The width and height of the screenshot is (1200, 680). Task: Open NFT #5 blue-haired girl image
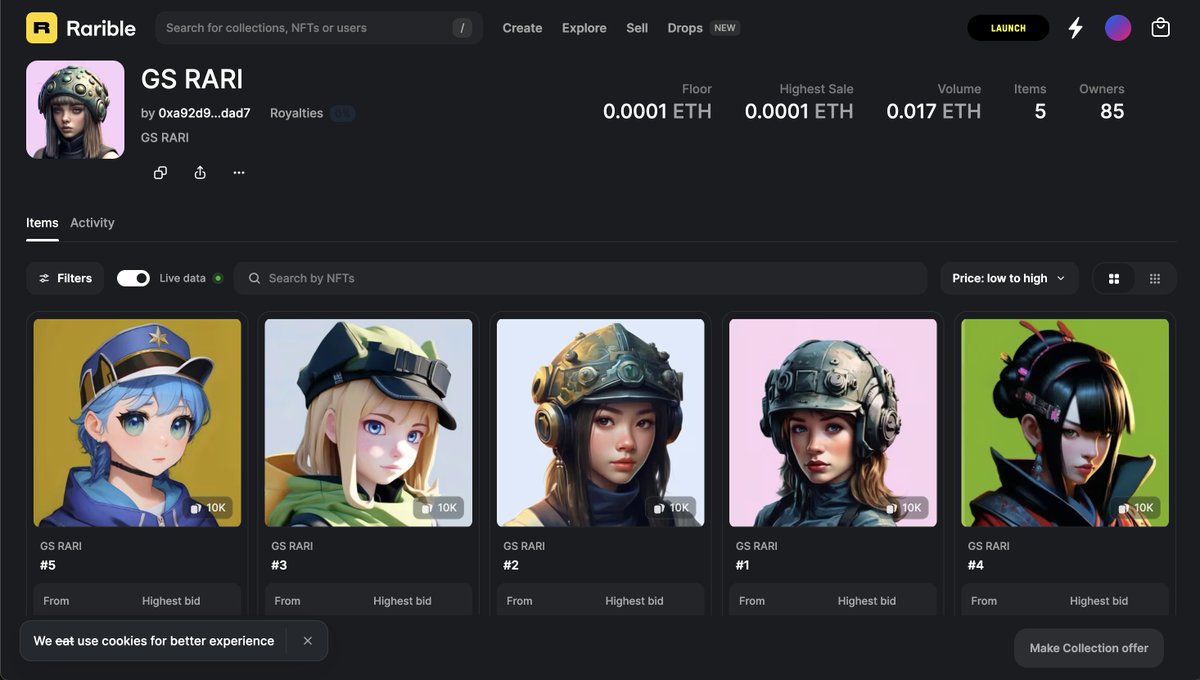pyautogui.click(x=137, y=423)
